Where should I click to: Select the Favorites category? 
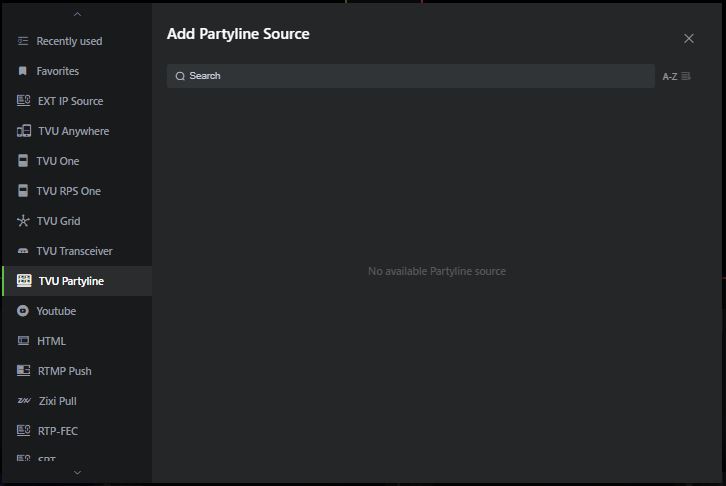[x=77, y=71]
